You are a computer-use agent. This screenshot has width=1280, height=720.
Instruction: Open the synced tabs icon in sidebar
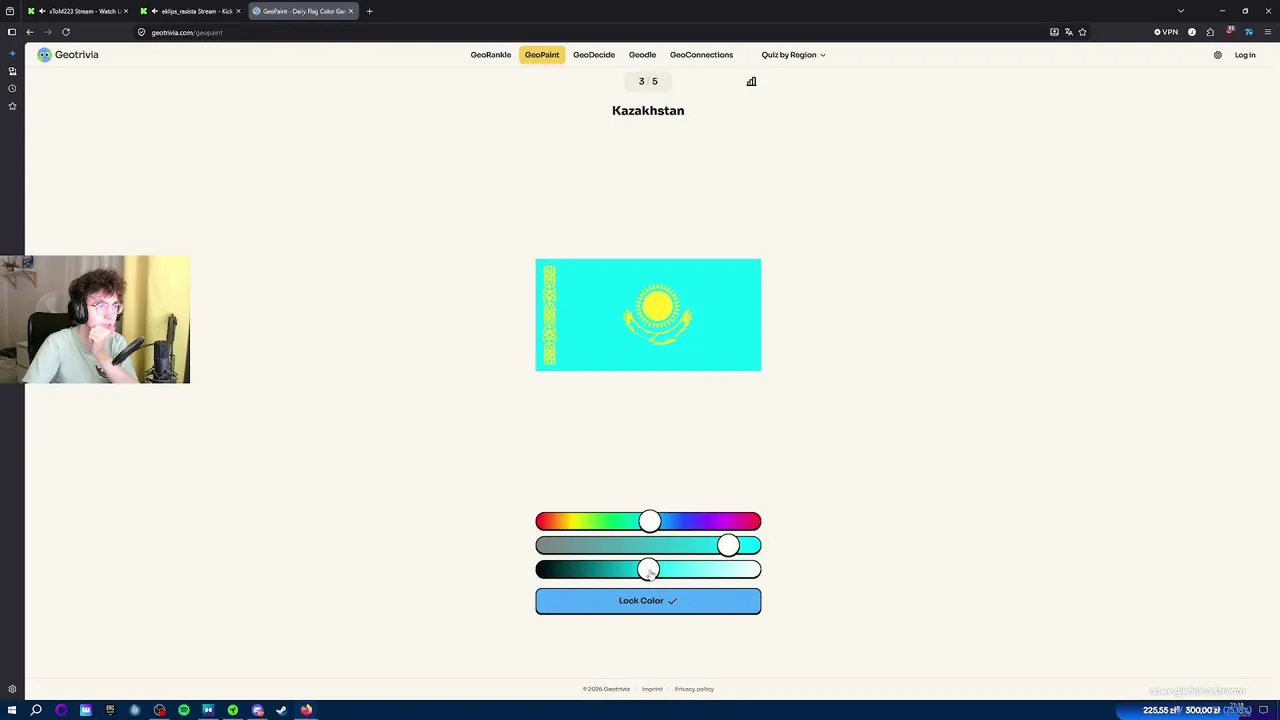[x=12, y=71]
